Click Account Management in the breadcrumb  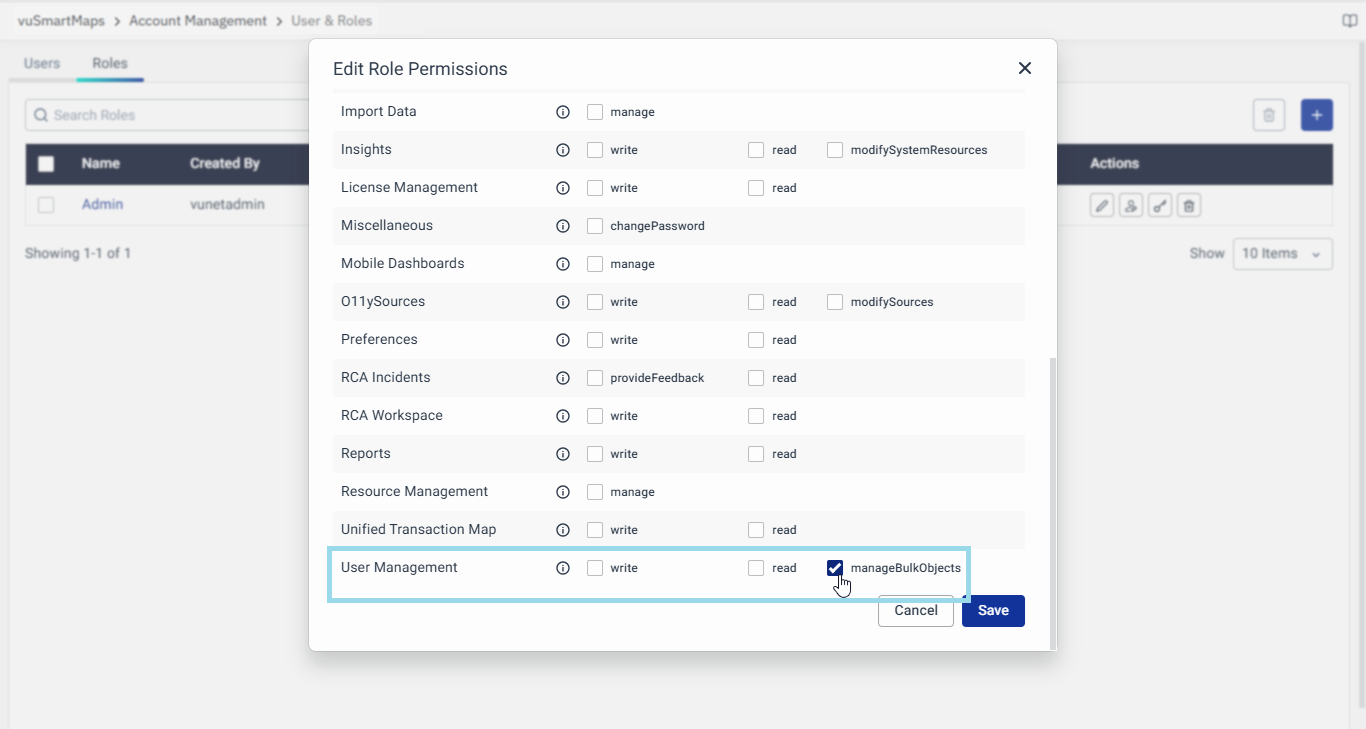click(x=198, y=21)
